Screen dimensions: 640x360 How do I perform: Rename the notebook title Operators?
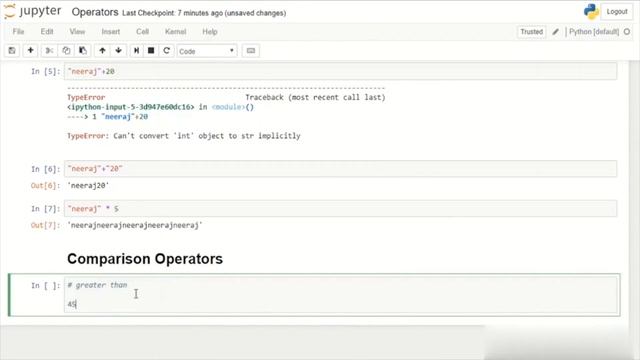pyautogui.click(x=95, y=12)
